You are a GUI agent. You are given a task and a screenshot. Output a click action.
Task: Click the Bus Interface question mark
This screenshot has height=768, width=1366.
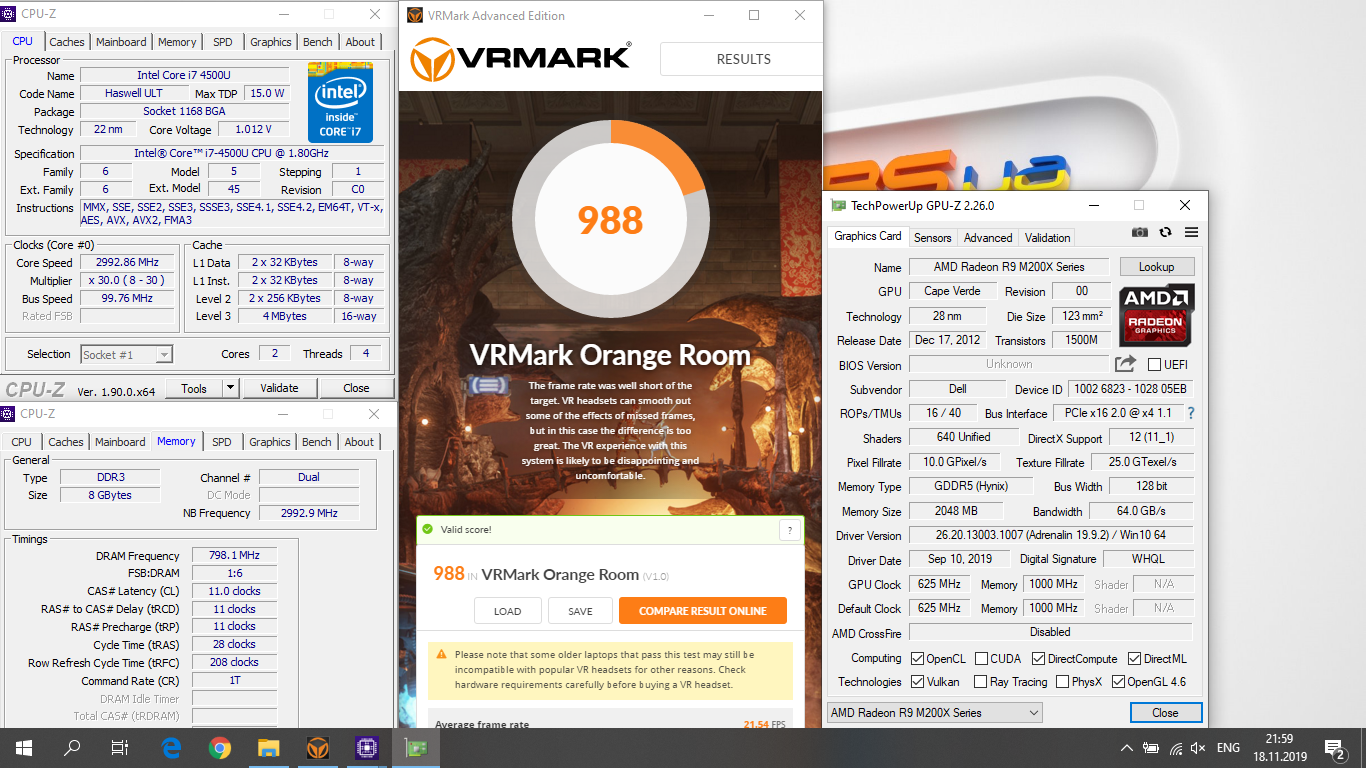coord(1191,413)
